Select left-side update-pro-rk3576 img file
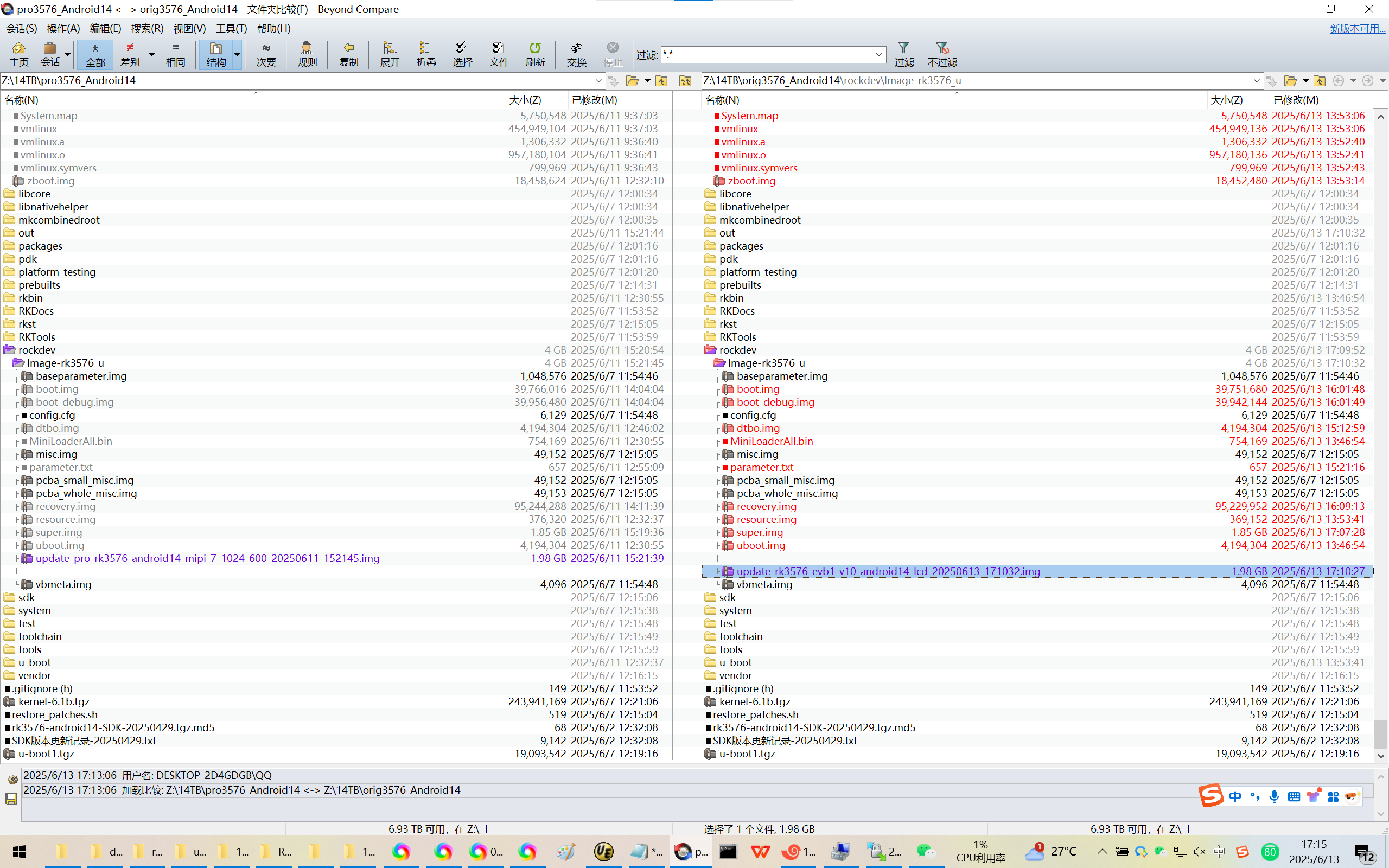 tap(207, 559)
